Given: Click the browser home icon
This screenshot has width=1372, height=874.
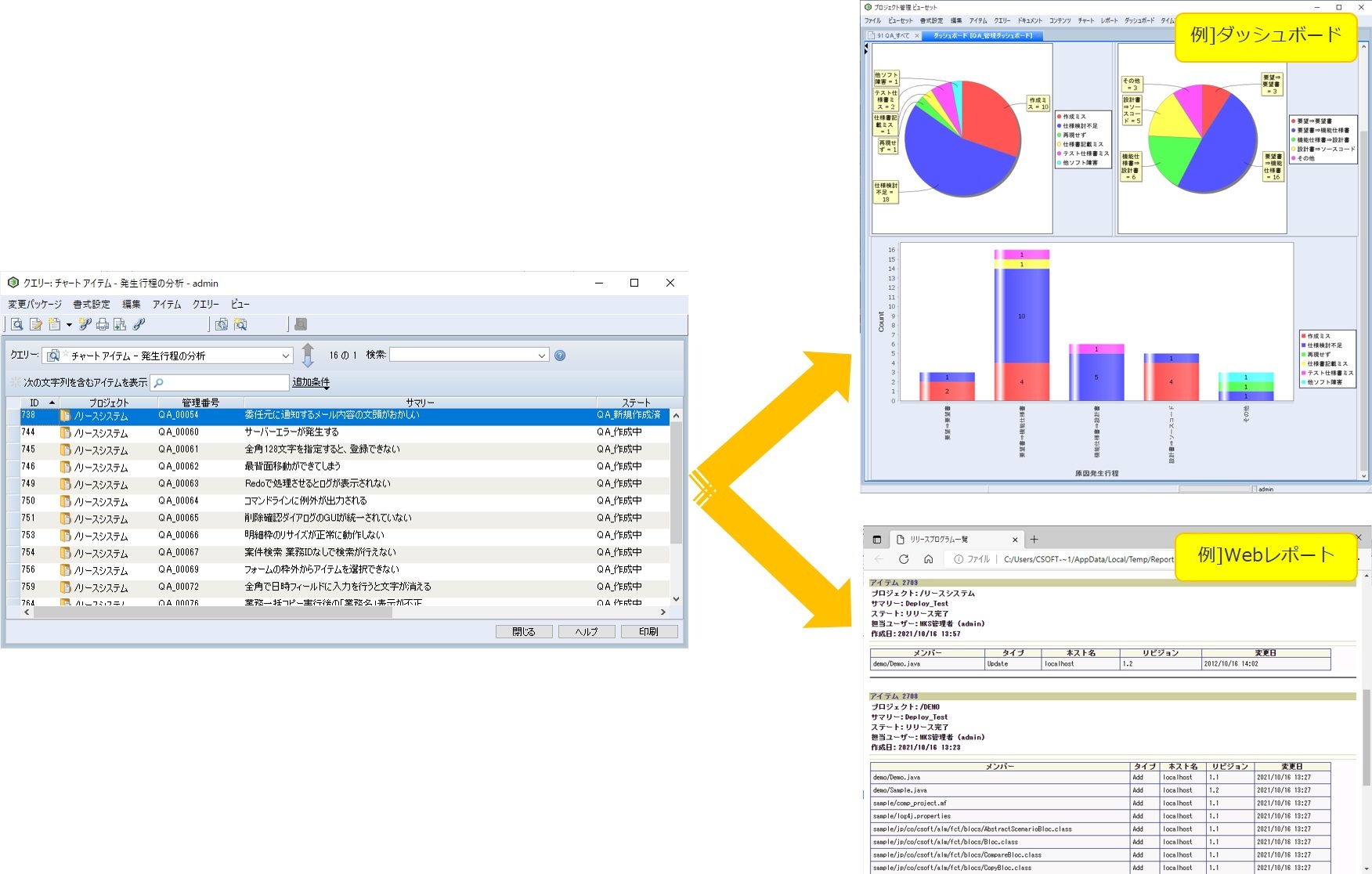Looking at the screenshot, I should pyautogui.click(x=928, y=559).
